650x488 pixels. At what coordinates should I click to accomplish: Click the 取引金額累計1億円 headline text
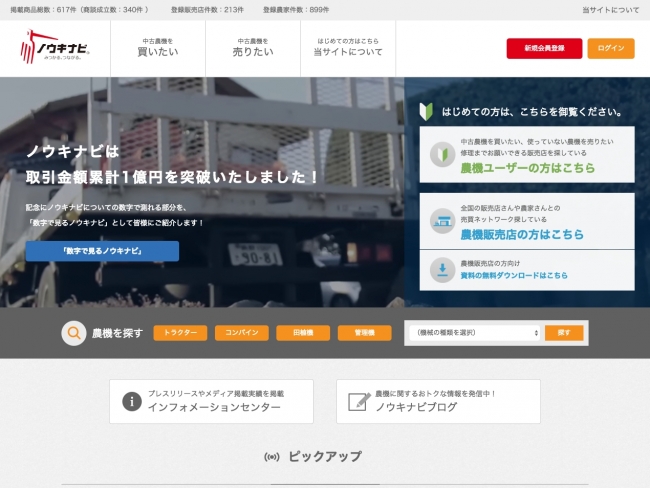(x=171, y=177)
